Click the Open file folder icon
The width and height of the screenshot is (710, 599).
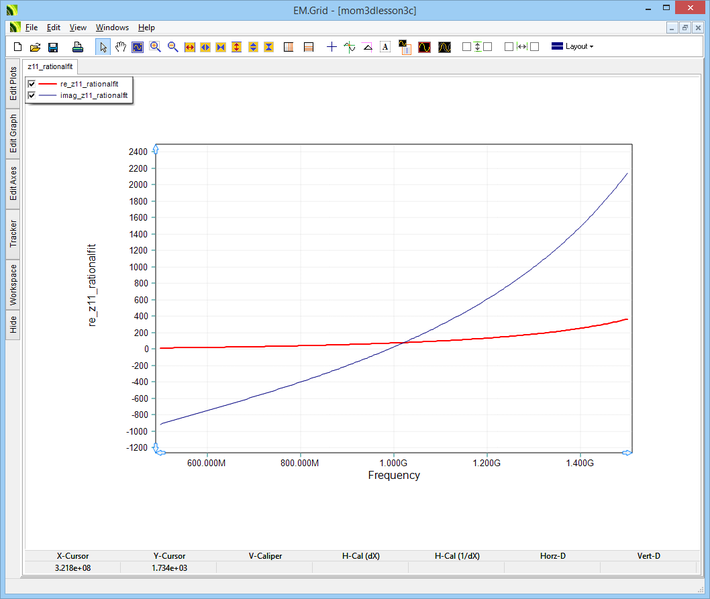[35, 47]
